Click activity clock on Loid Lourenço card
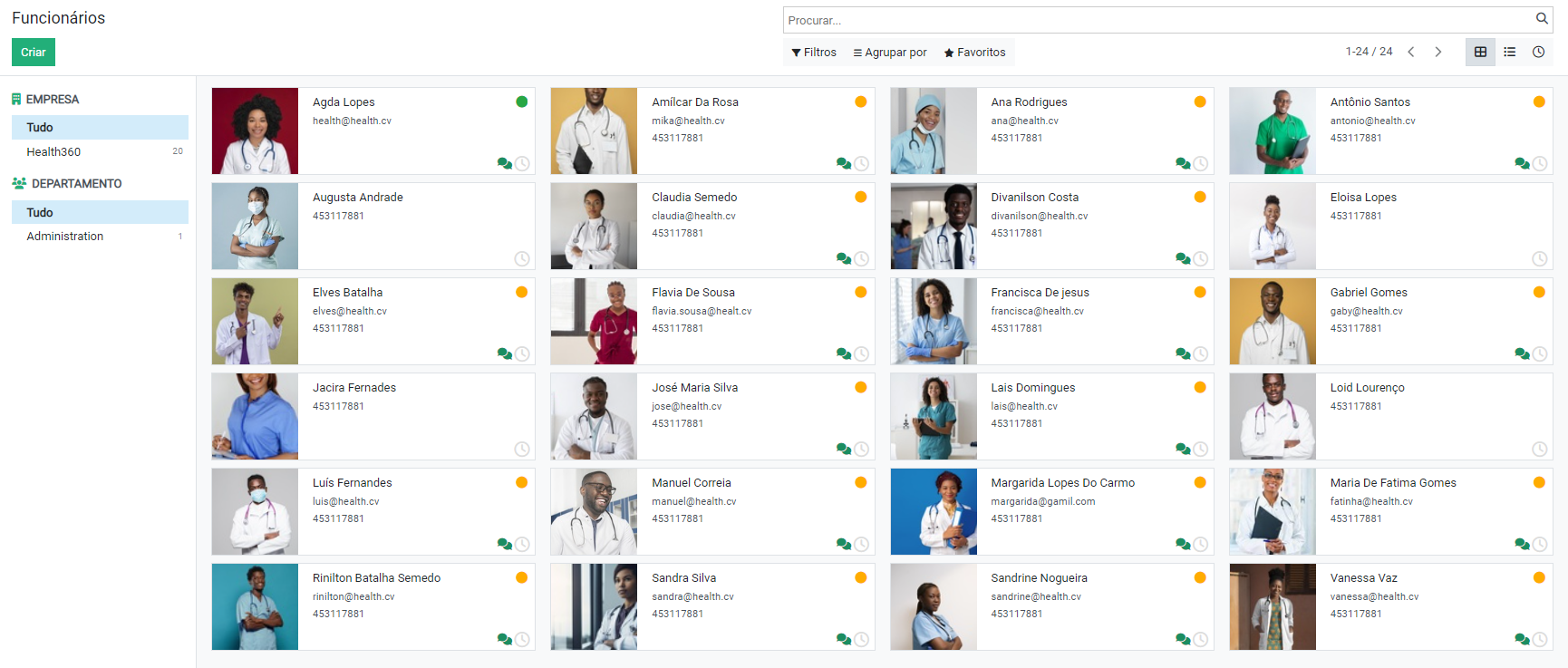1568x668 pixels. click(1539, 450)
